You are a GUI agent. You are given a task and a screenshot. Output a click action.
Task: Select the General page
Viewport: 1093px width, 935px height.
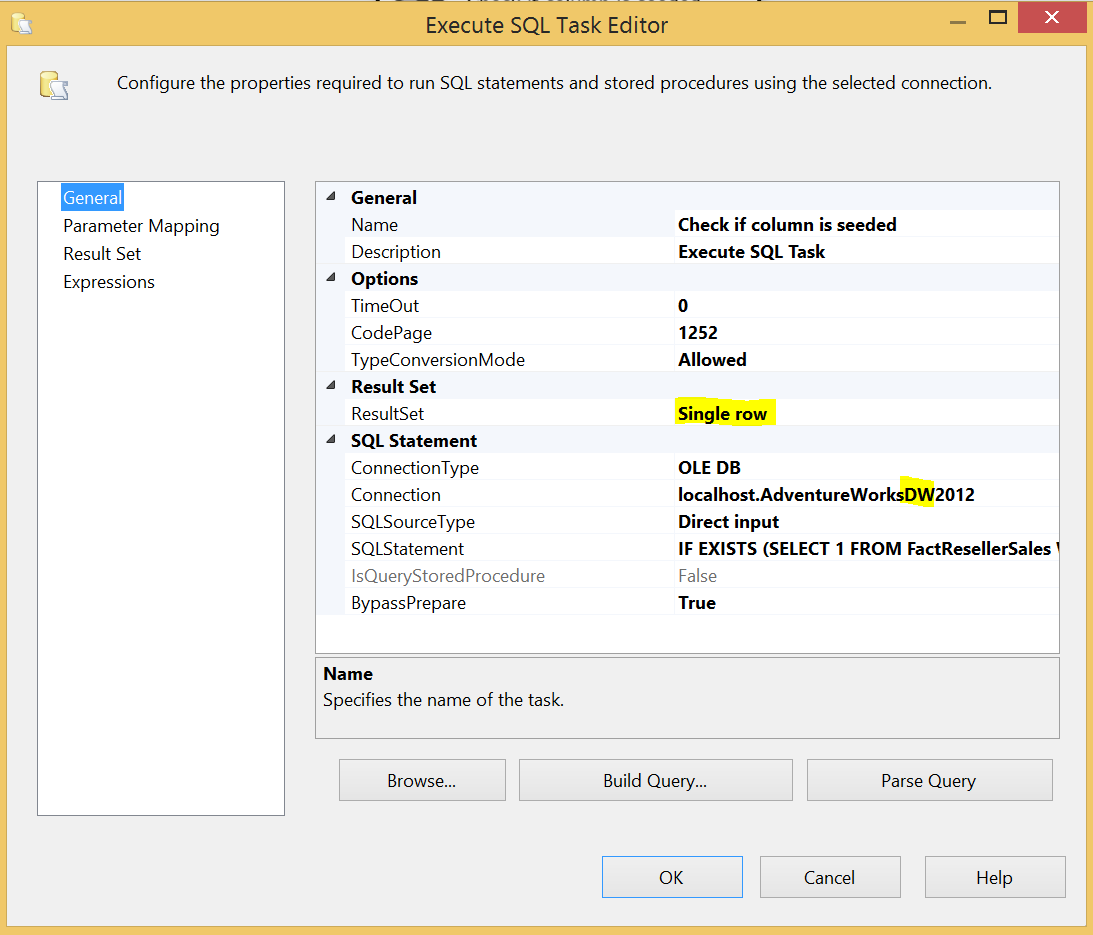coord(92,198)
